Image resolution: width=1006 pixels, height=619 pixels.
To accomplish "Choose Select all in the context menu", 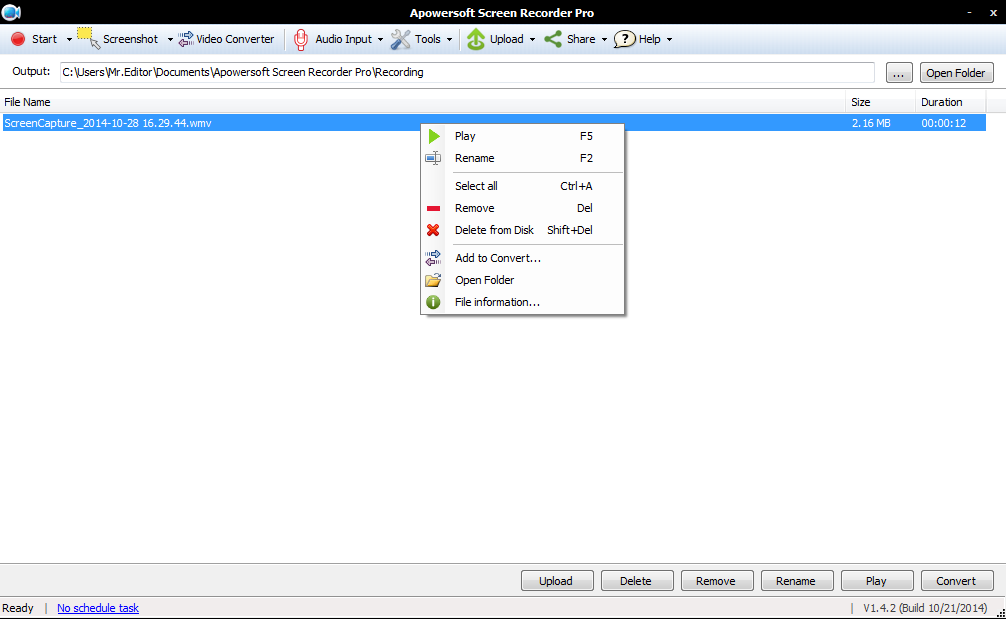I will point(522,186).
